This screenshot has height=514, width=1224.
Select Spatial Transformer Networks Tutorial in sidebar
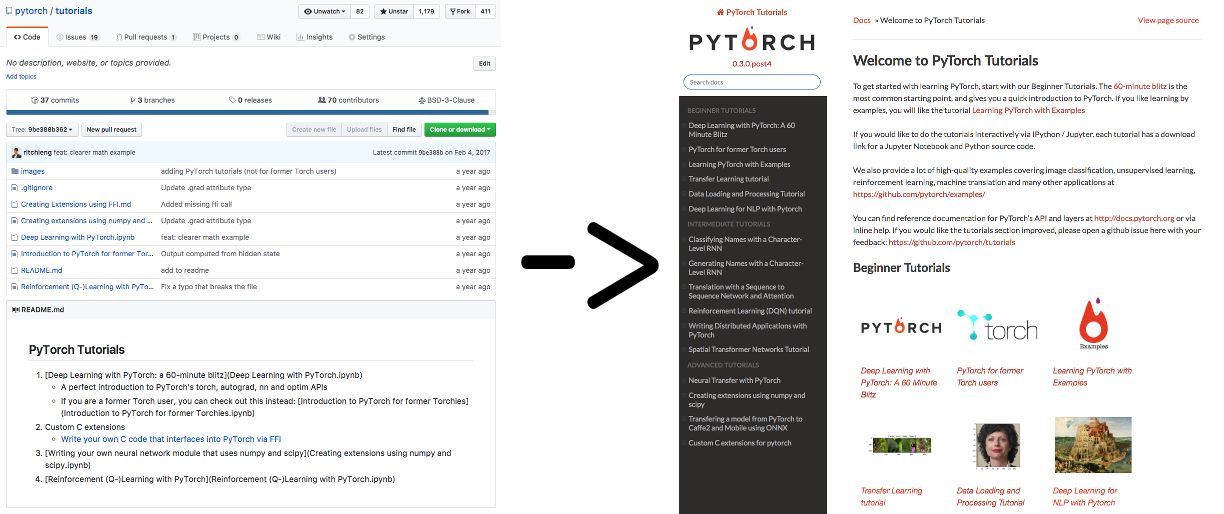click(x=749, y=349)
